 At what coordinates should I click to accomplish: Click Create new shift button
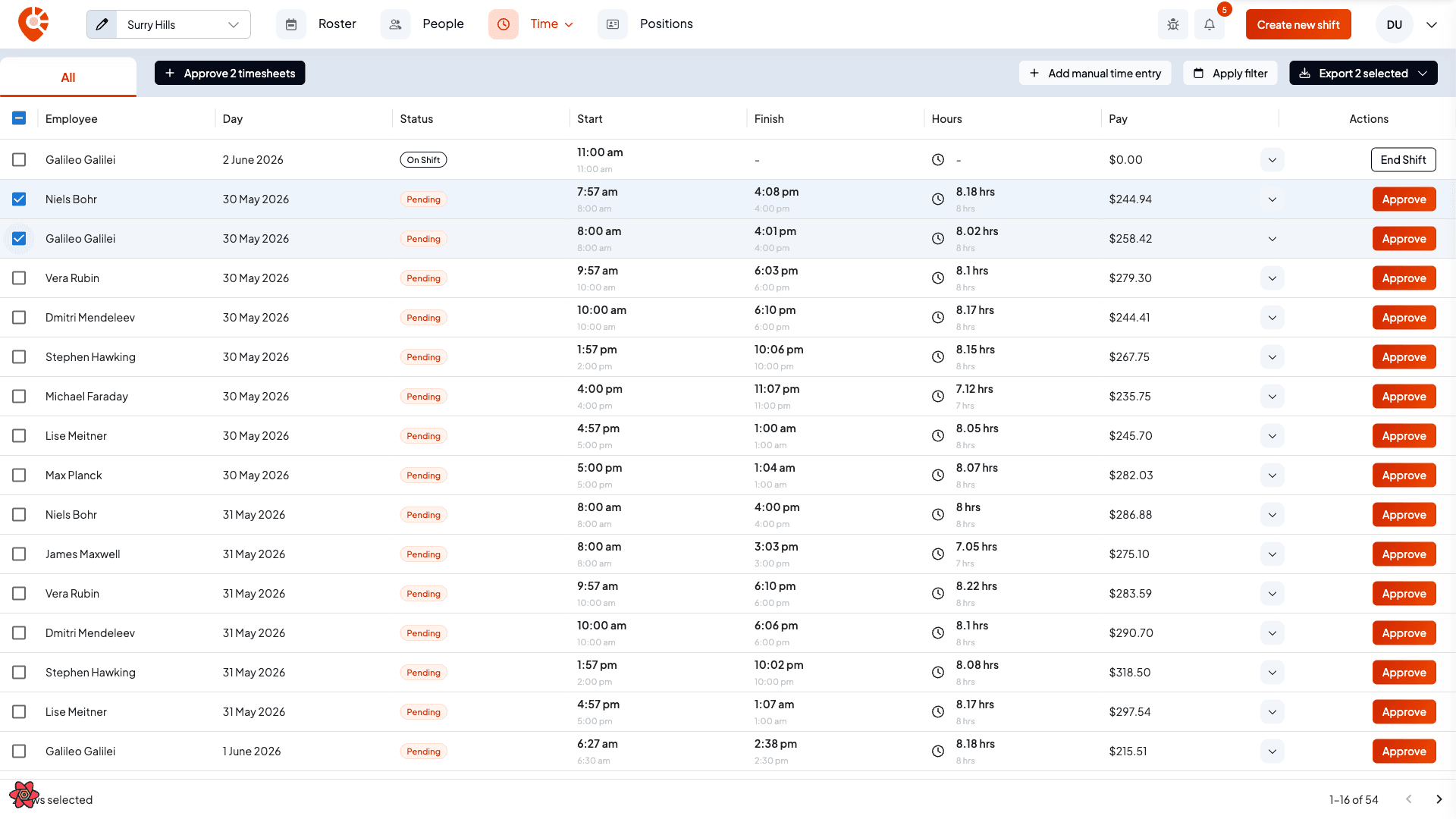tap(1298, 24)
